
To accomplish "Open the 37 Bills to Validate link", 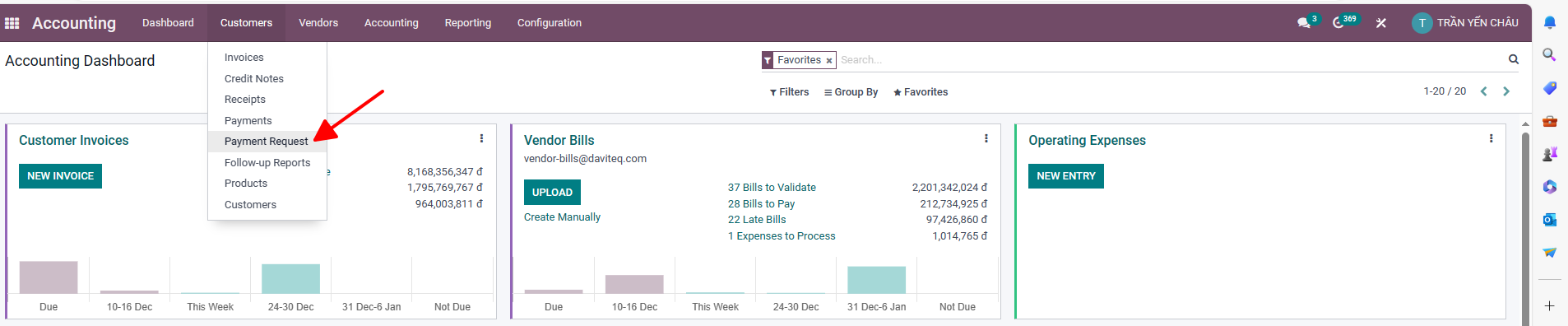I will (x=772, y=188).
